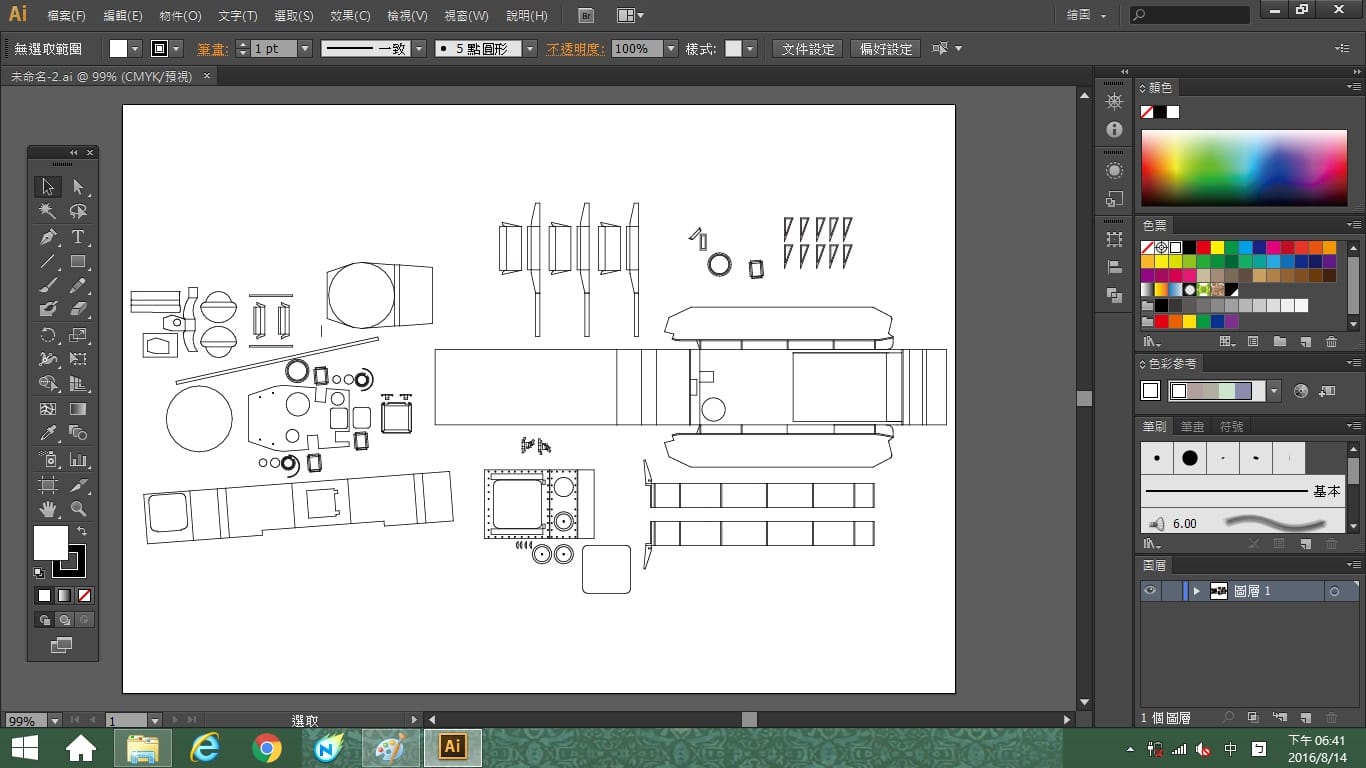Open 檔案(F) menu
The width and height of the screenshot is (1366, 768).
click(x=67, y=16)
